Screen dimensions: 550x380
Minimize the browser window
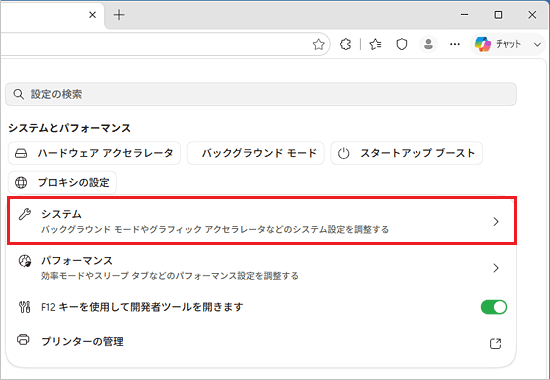(465, 15)
